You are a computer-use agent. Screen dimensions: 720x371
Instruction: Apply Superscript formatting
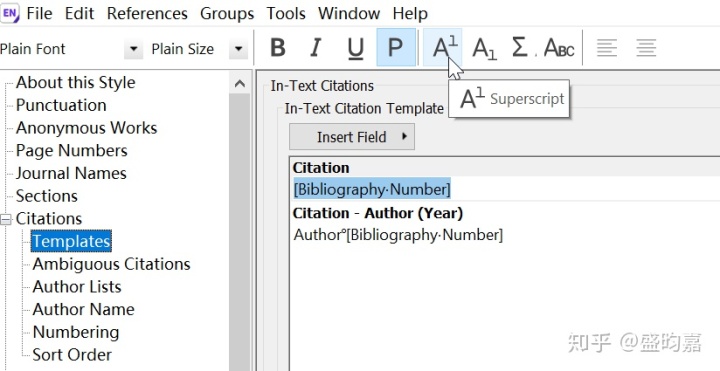[x=443, y=48]
